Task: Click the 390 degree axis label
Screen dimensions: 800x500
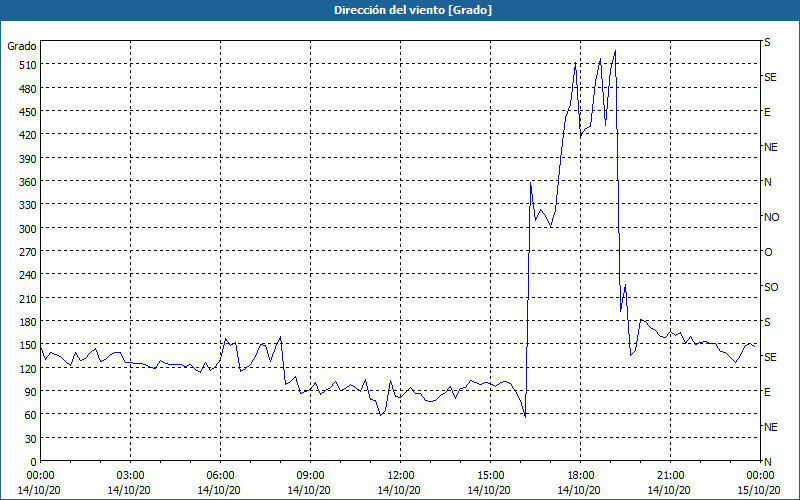Action: click(27, 159)
